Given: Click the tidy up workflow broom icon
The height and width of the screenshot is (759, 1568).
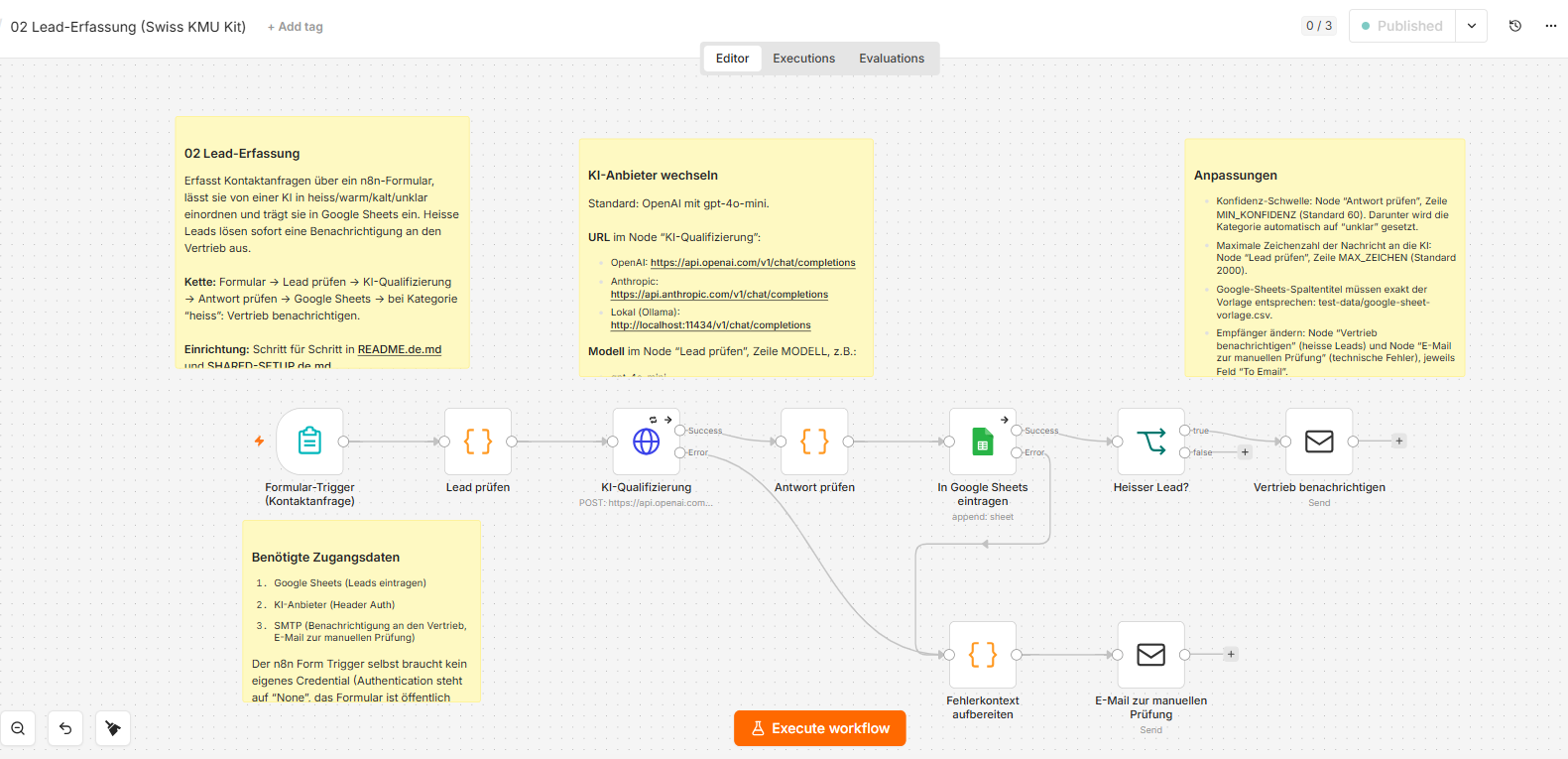Looking at the screenshot, I should (x=113, y=728).
